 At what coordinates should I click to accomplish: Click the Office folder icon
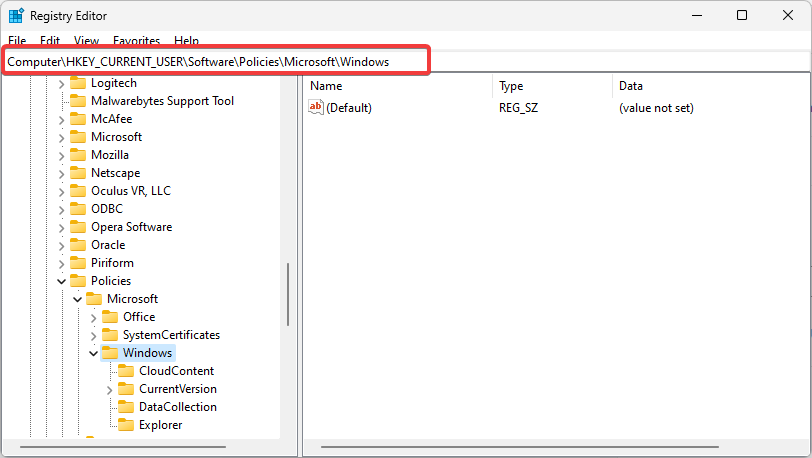110,317
